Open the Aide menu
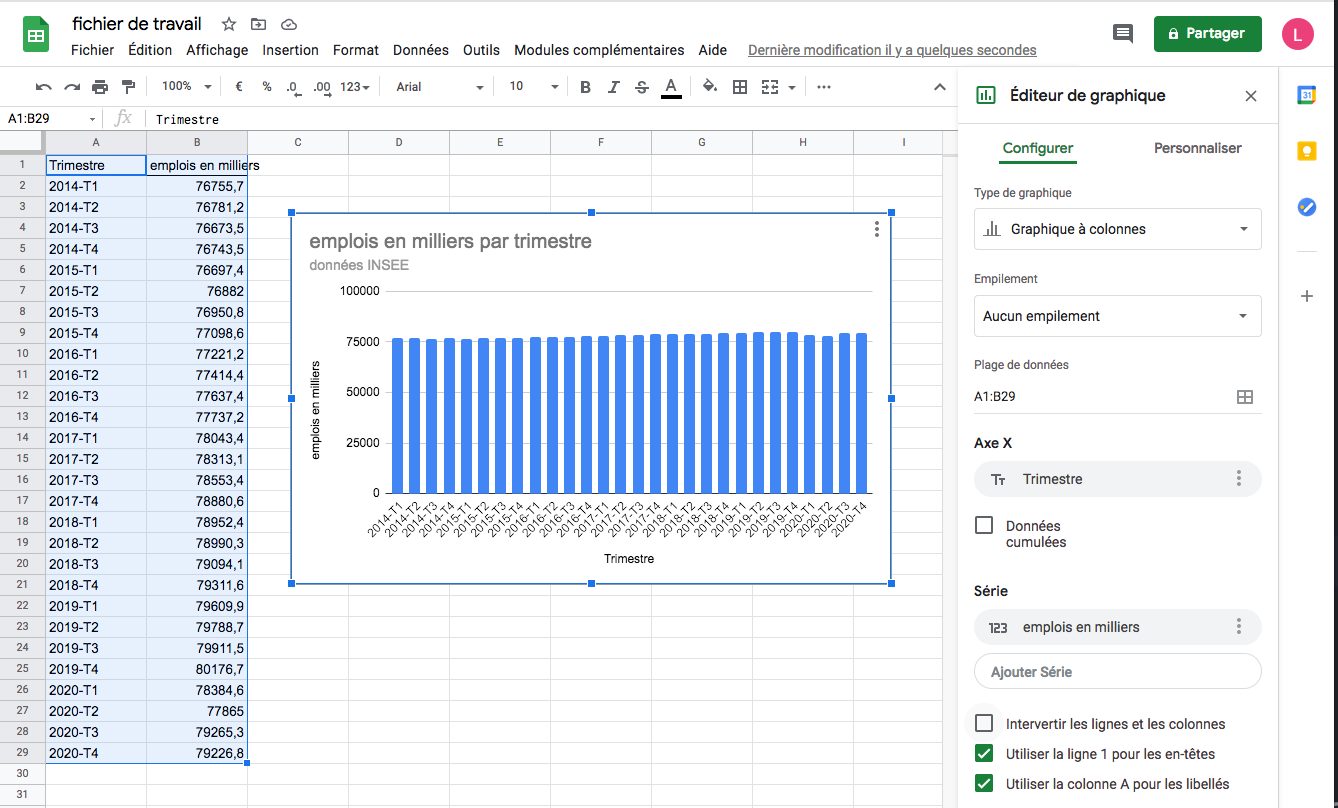Image resolution: width=1338 pixels, height=808 pixels. coord(713,50)
